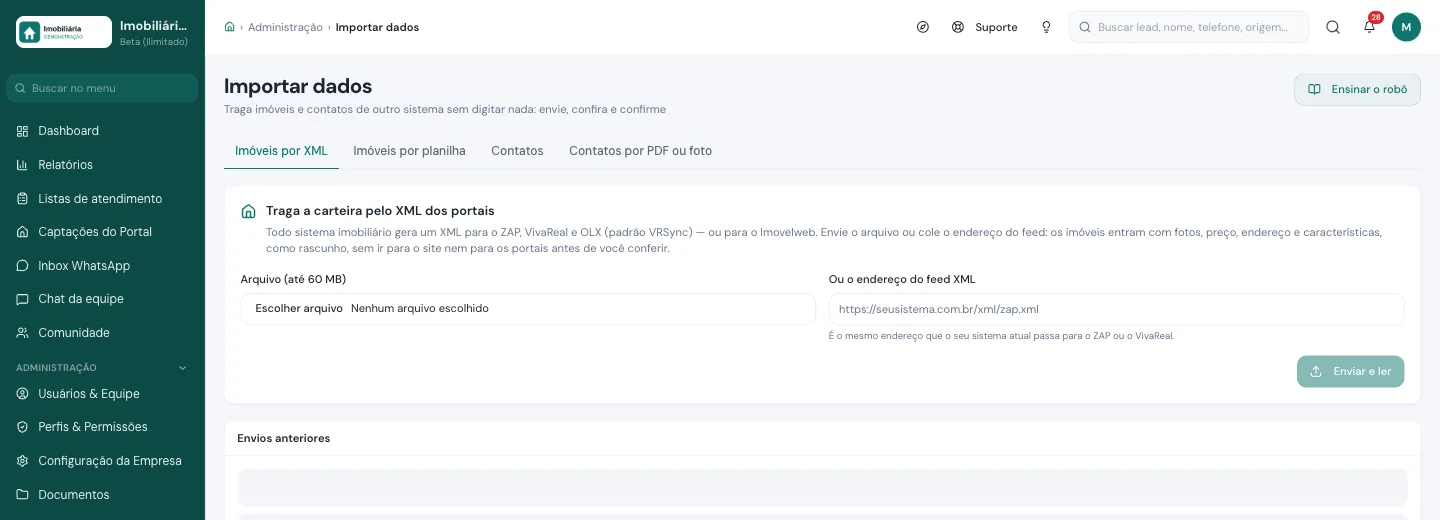1440x520 pixels.
Task: Open the notifications bell
Action: click(1370, 27)
